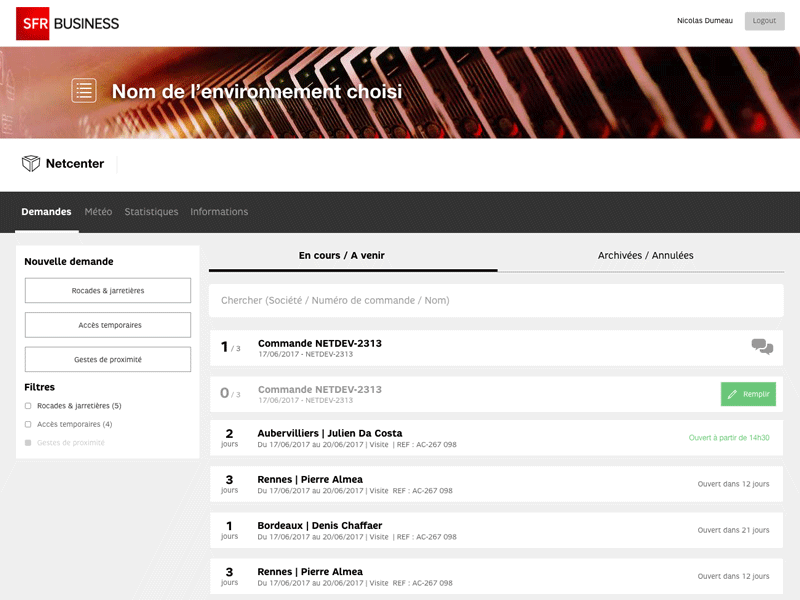Open chat for Commande NETDEV-2313

pos(760,345)
